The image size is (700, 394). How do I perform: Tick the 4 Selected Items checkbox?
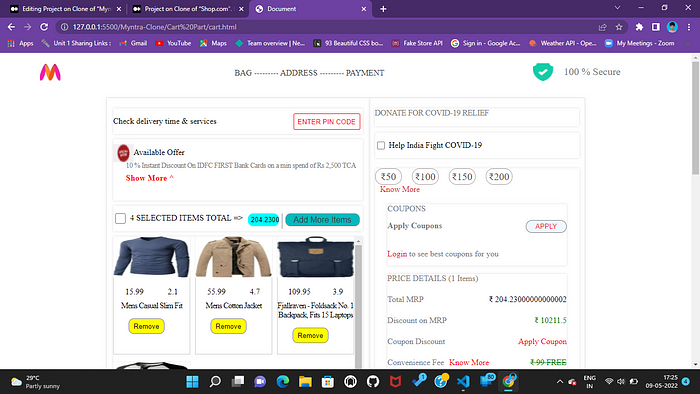(121, 218)
